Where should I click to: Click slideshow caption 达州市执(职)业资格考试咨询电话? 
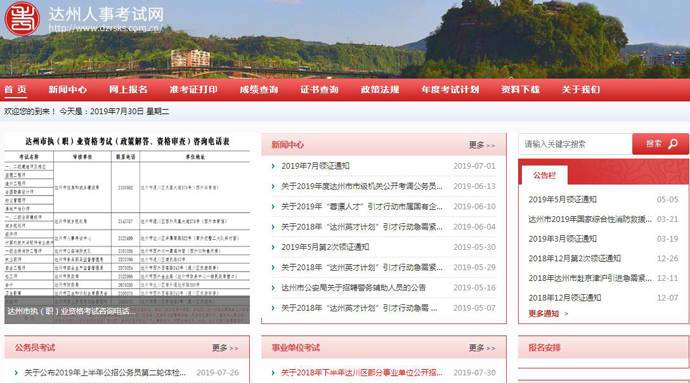point(71,311)
